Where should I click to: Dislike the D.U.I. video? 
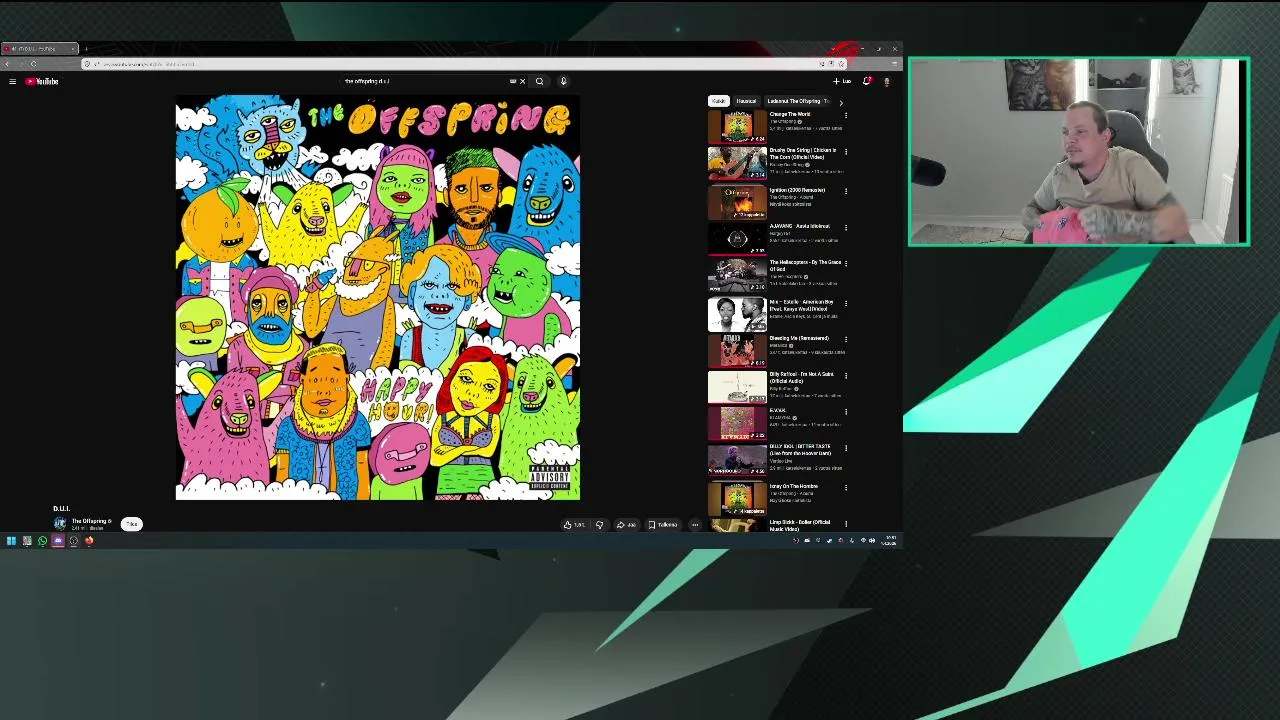click(600, 524)
